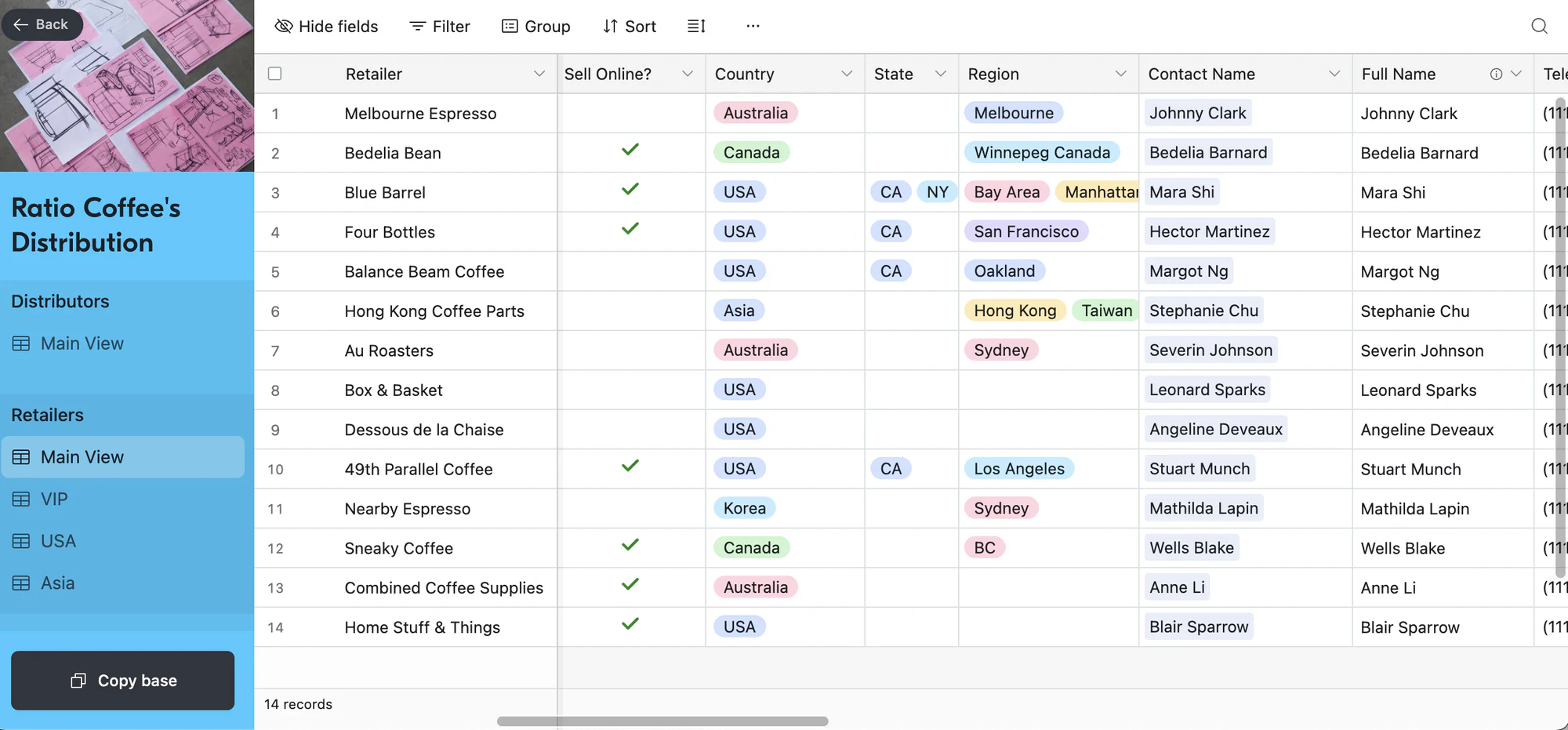Select the Hong Kong region tag
The width and height of the screenshot is (1568, 730).
coord(1014,311)
